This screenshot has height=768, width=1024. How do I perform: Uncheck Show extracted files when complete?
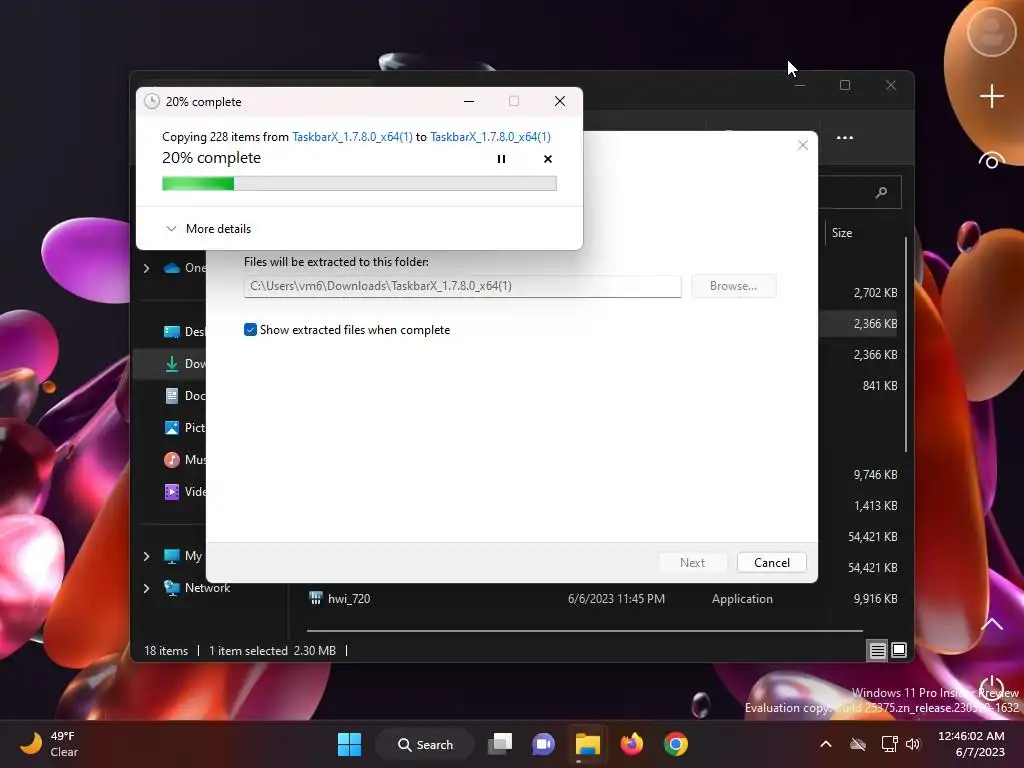click(x=250, y=330)
